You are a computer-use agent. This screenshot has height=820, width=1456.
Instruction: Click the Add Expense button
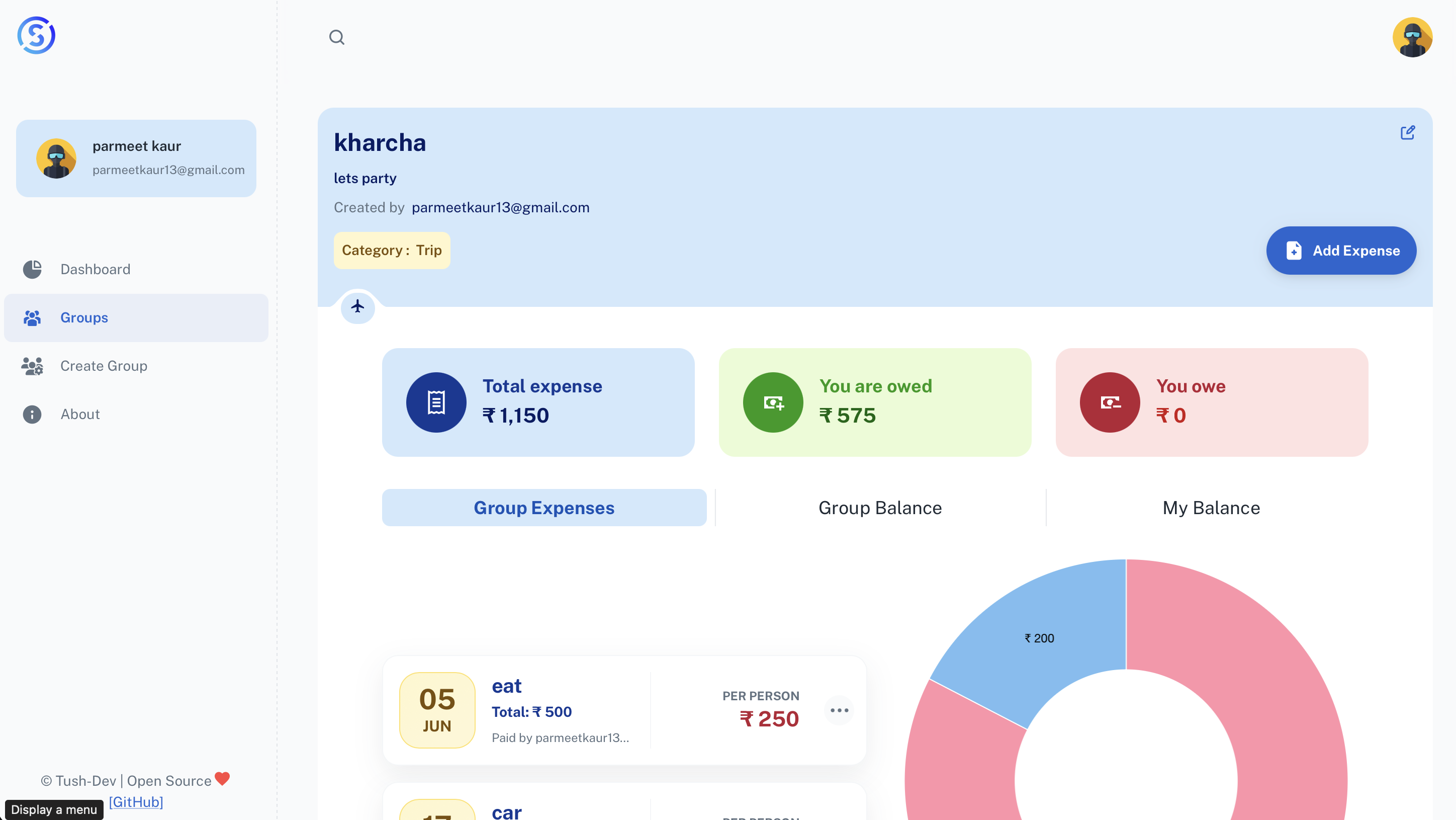tap(1341, 251)
